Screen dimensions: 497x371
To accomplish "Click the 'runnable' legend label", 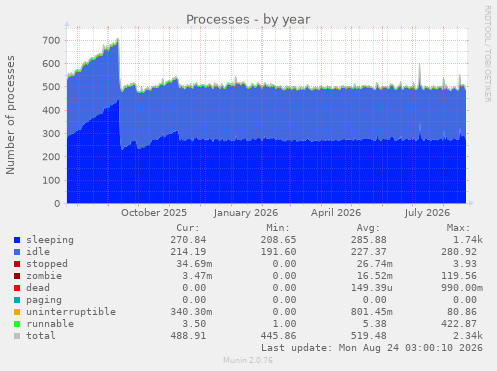I will click(50, 324).
